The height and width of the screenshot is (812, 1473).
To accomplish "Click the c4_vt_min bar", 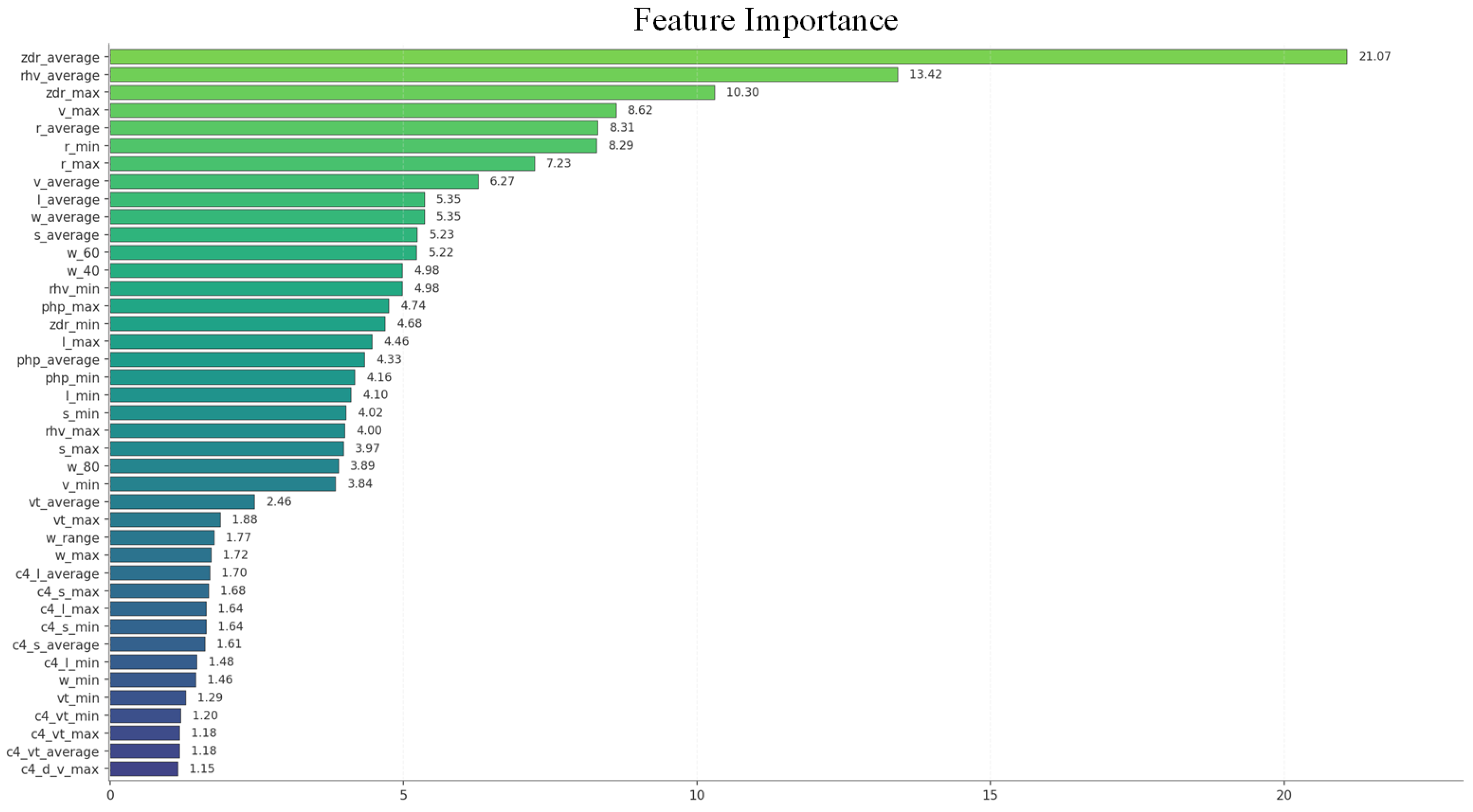I will [x=145, y=716].
